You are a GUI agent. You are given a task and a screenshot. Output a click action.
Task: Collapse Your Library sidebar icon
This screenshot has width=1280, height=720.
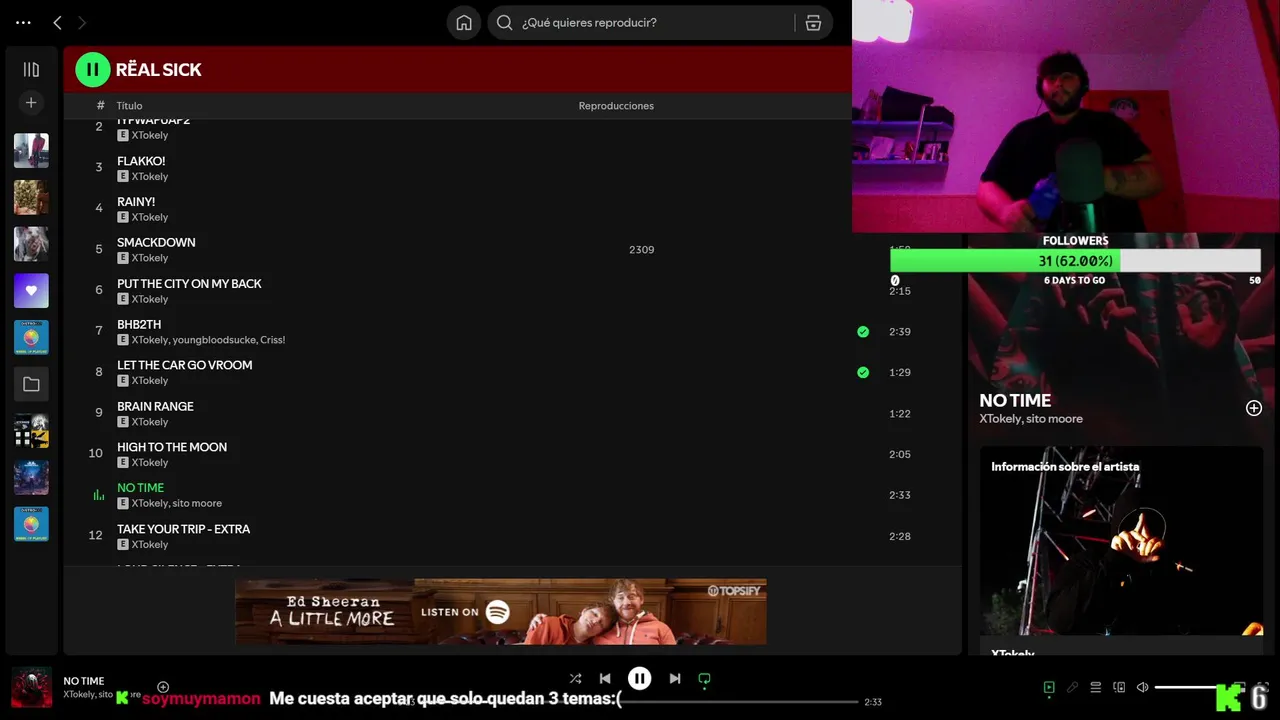[31, 69]
